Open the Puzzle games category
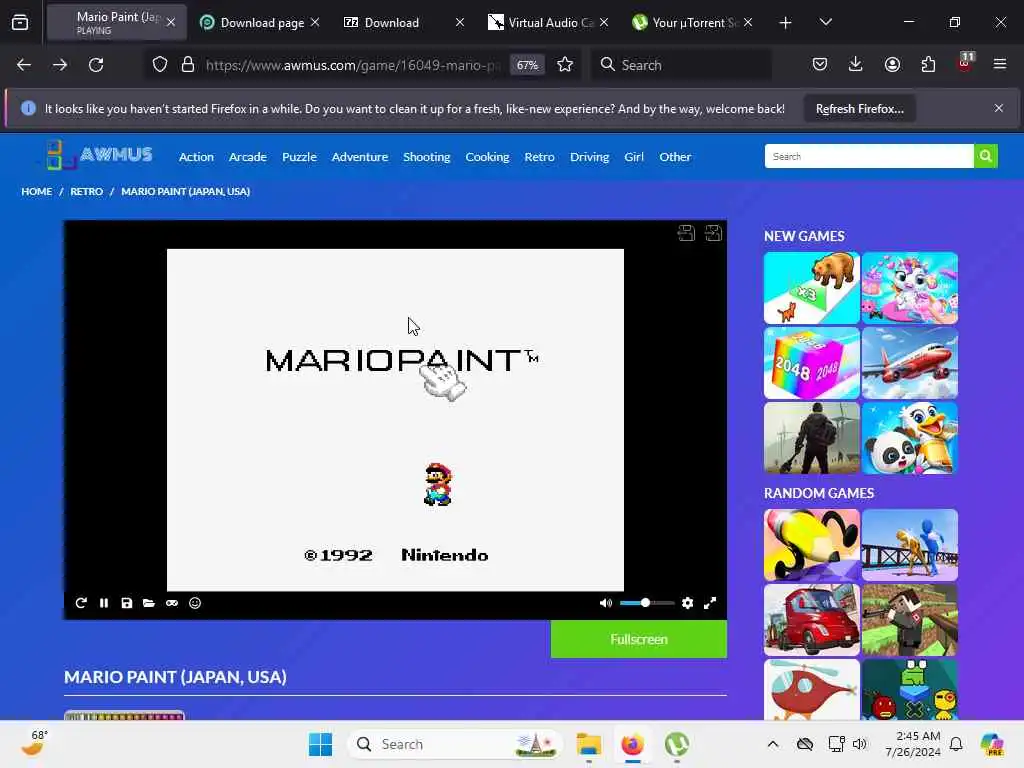The image size is (1024, 768). pos(299,157)
